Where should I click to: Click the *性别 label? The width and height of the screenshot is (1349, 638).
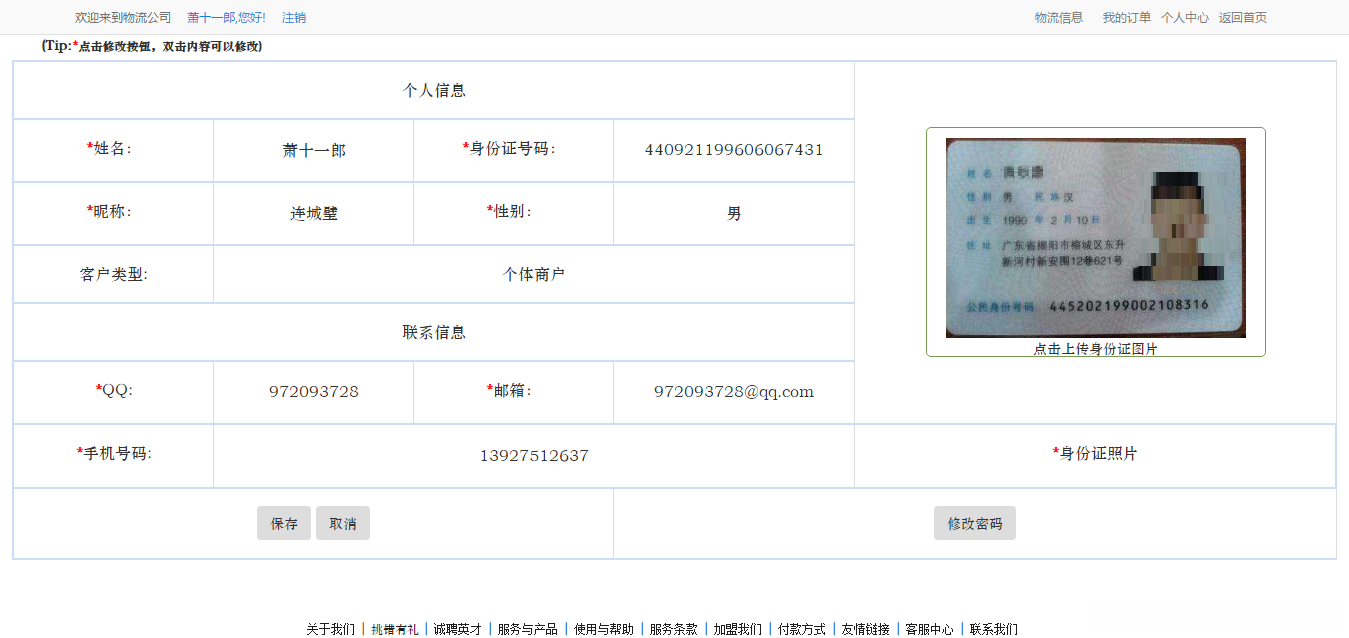(x=509, y=211)
